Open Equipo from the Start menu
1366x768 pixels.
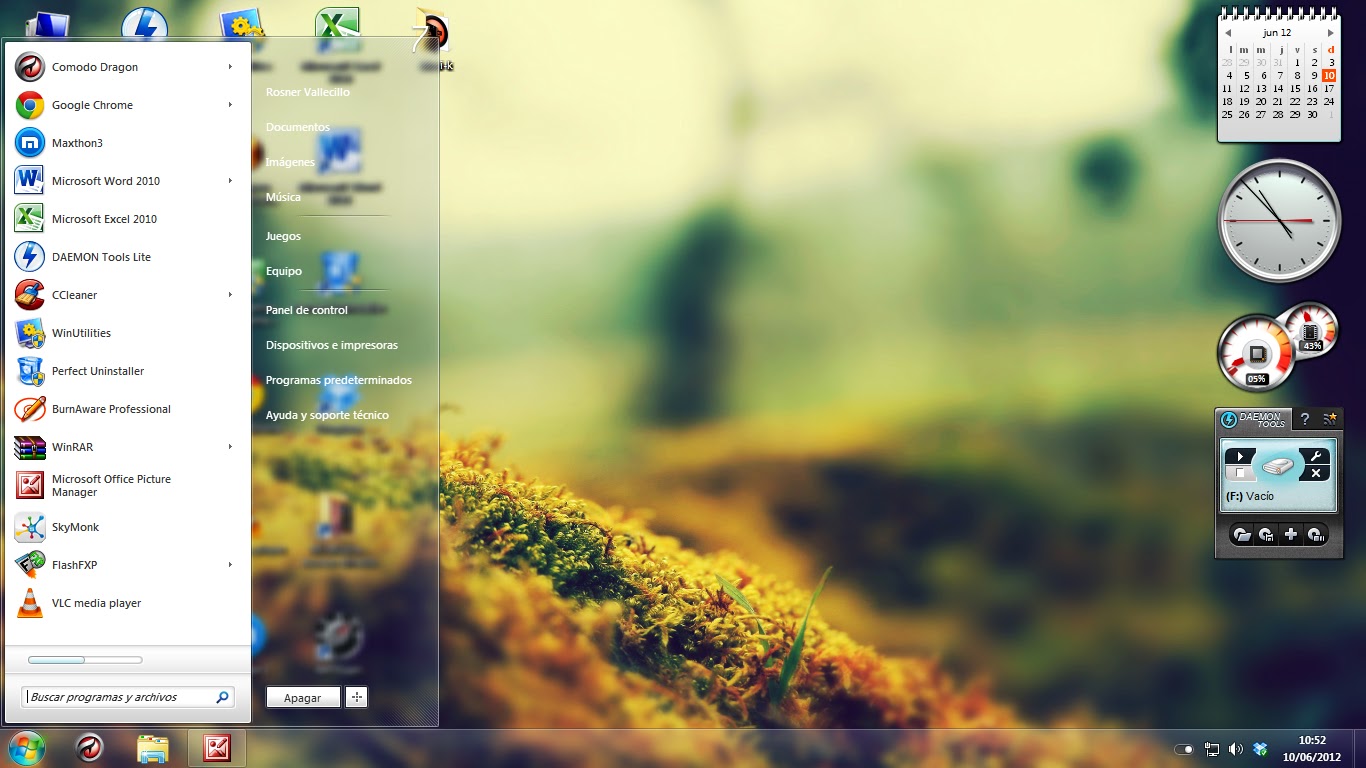pos(284,271)
